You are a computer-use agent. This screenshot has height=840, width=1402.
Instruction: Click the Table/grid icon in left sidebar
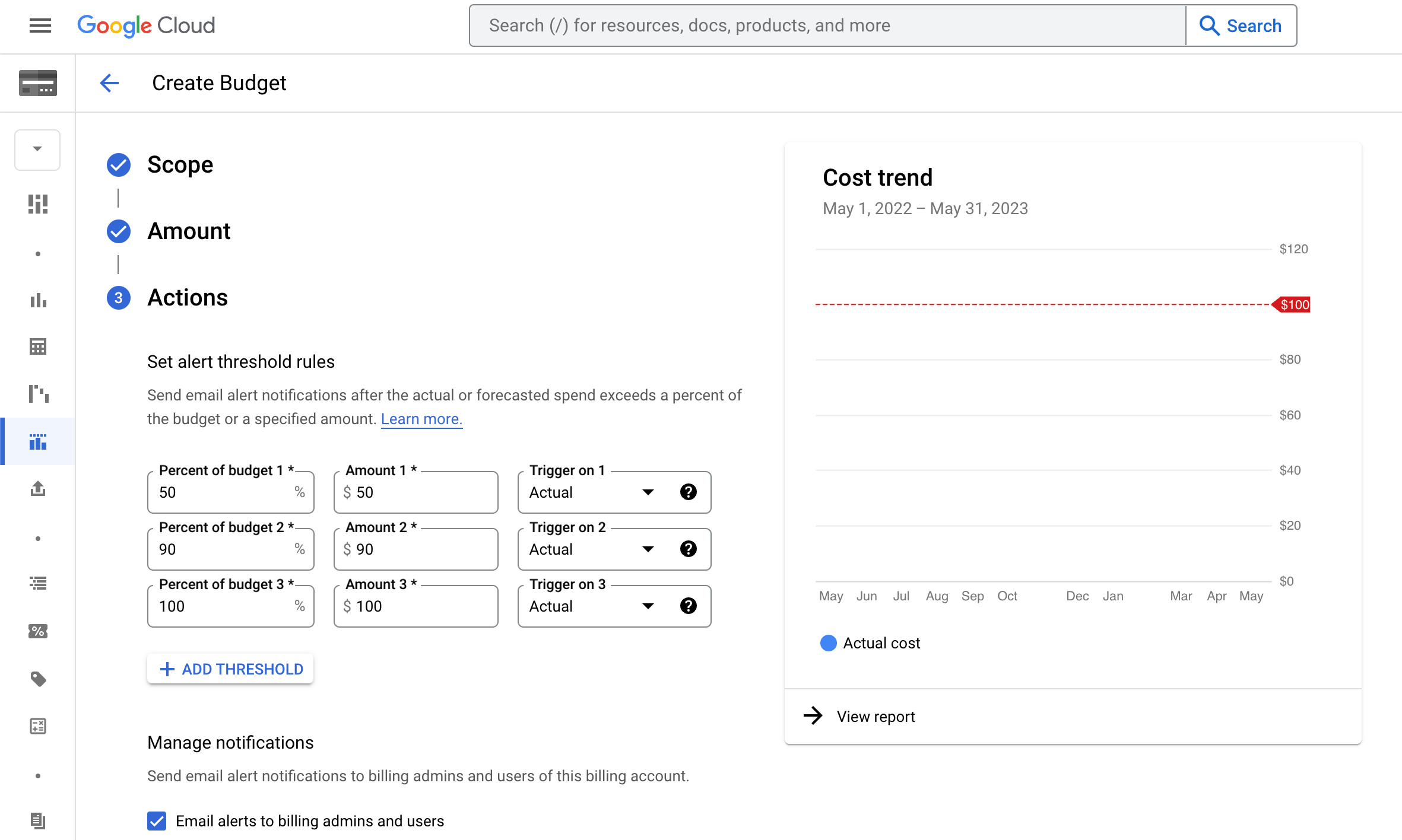pyautogui.click(x=38, y=347)
